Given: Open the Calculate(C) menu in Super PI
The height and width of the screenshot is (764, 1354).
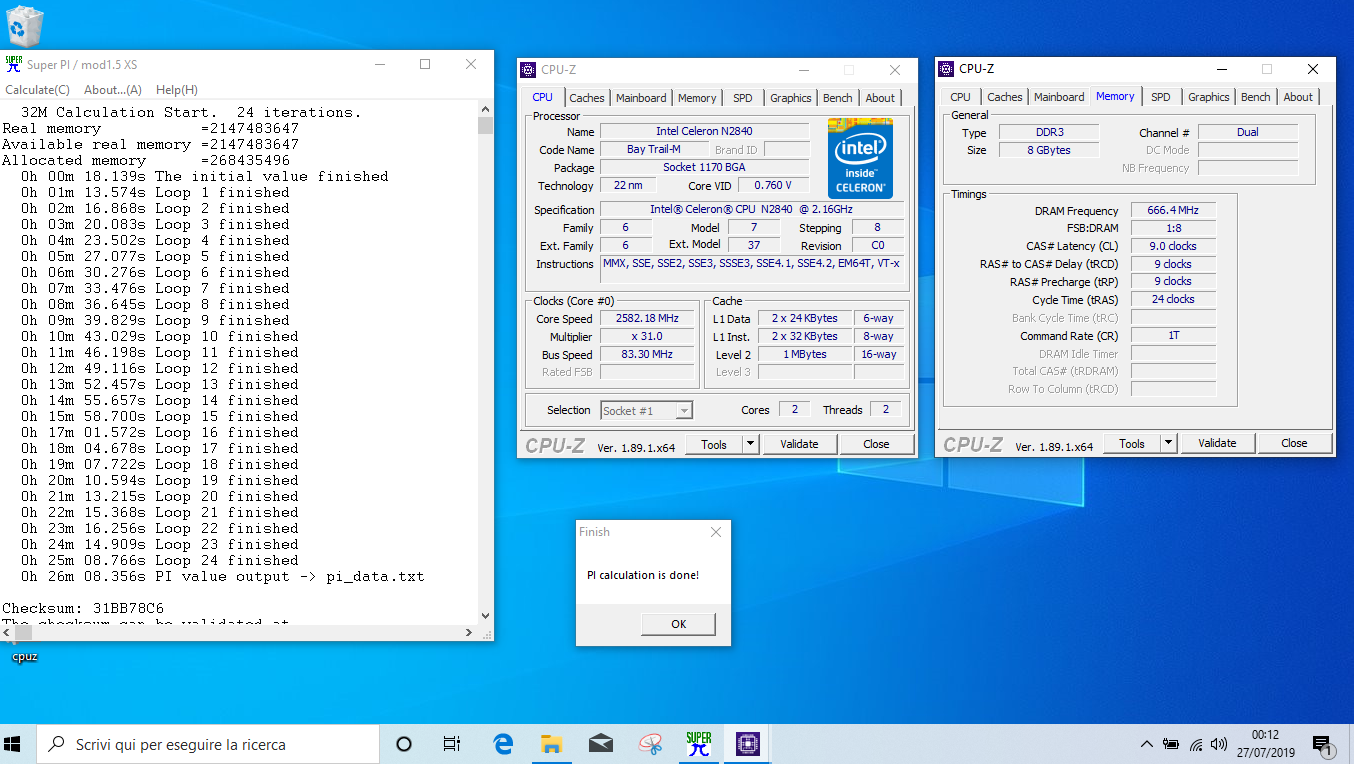Looking at the screenshot, I should 37,90.
